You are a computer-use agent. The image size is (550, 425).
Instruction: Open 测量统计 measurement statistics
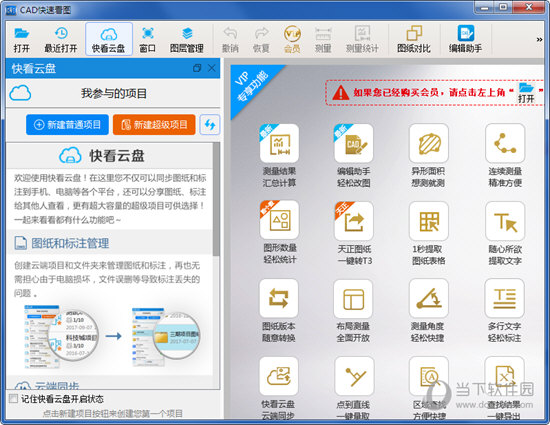[362, 40]
